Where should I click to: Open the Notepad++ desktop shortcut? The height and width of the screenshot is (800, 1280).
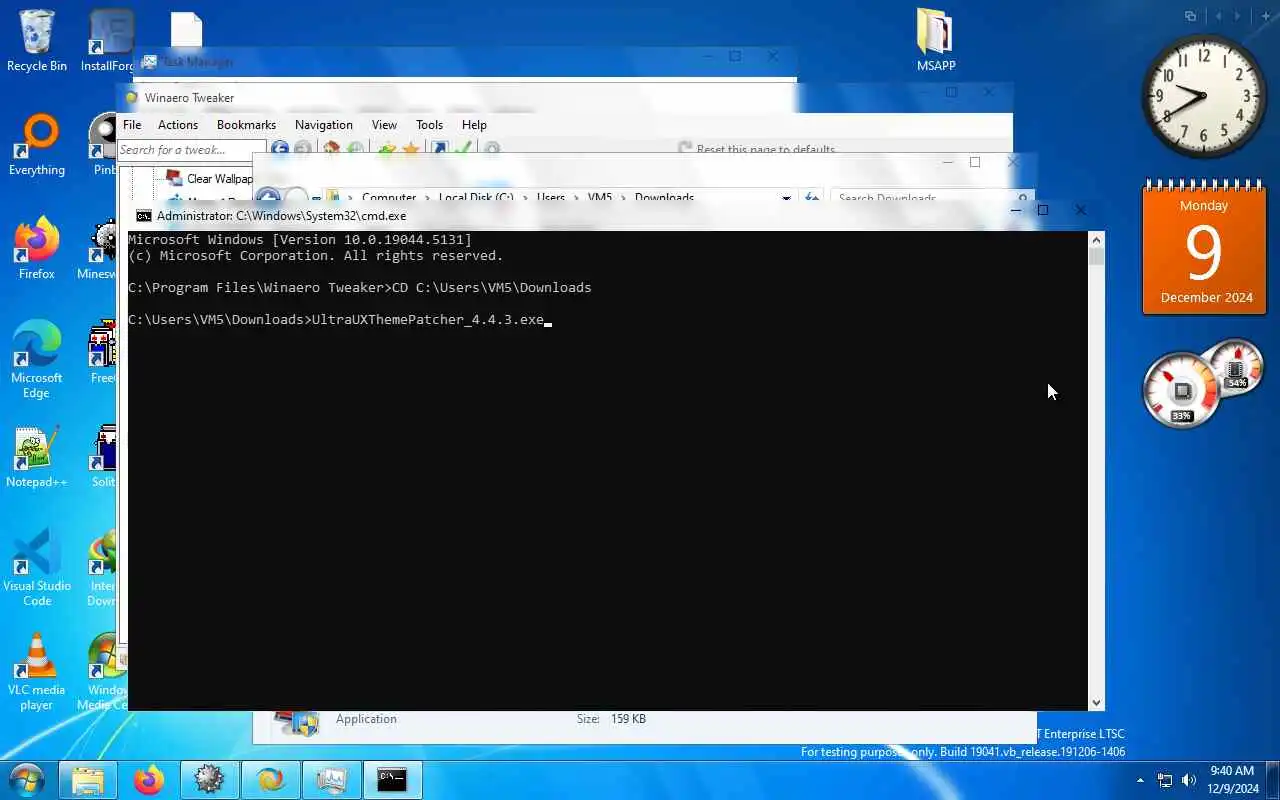[x=37, y=458]
